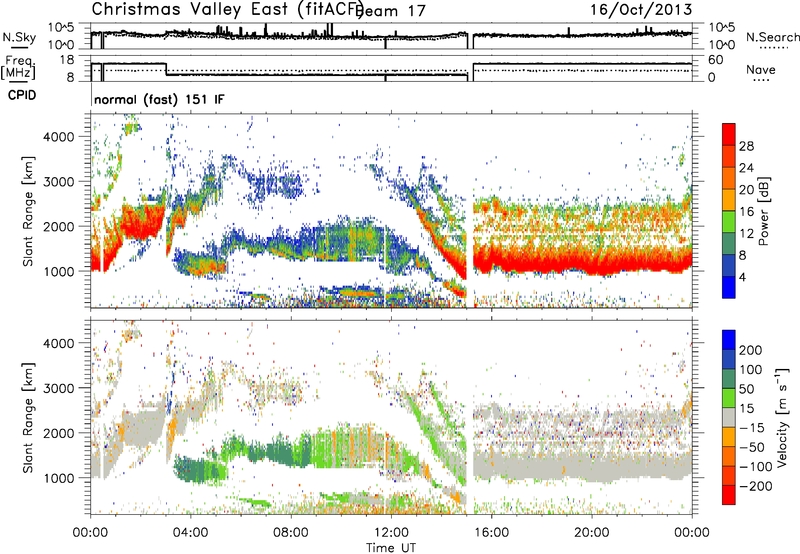Click the '200' value on Velocity colorbar

pyautogui.click(x=751, y=350)
